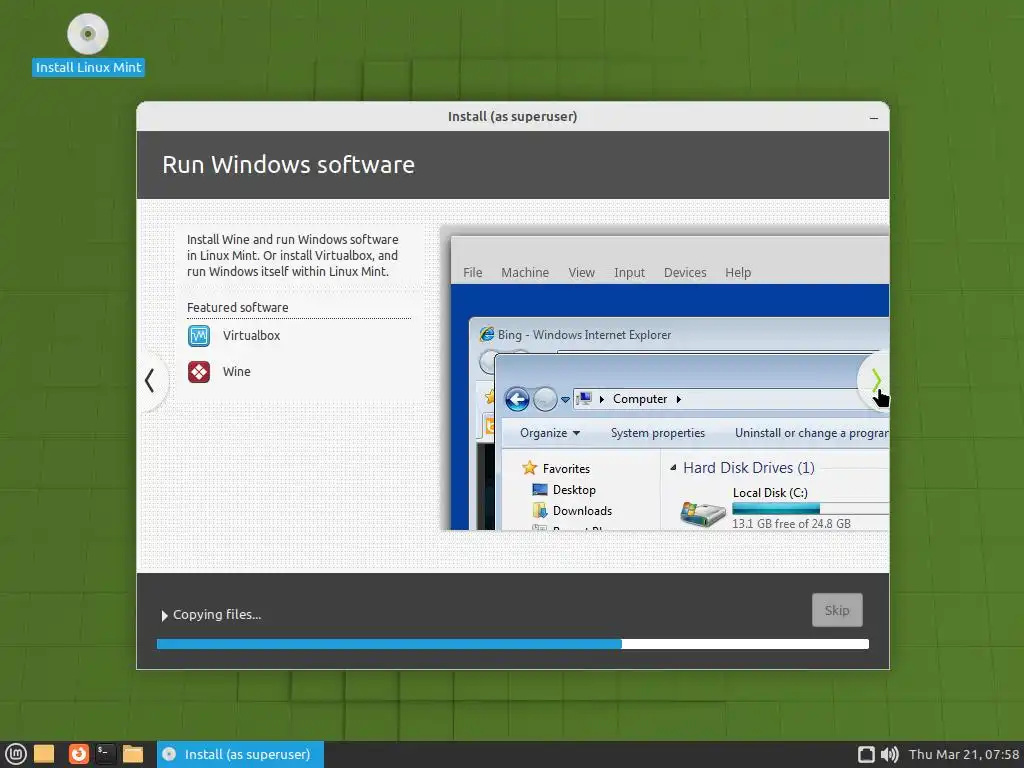Click the Virtualbox icon in Featured software
Screen dimensions: 1024x768
point(199,336)
